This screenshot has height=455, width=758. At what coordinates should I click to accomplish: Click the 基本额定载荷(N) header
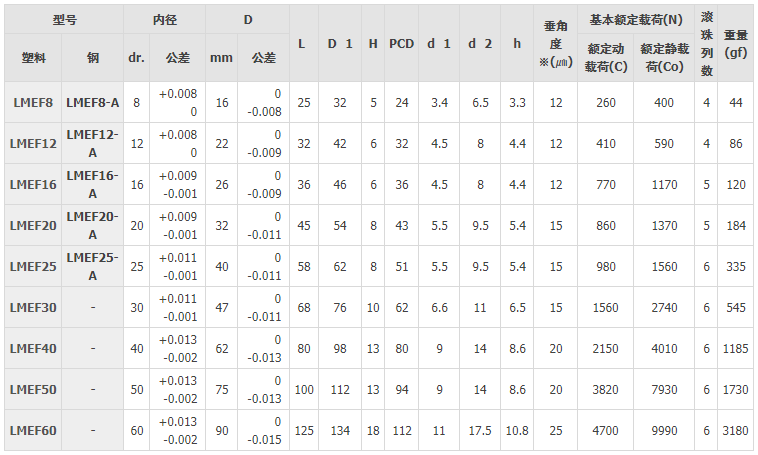[x=635, y=20]
